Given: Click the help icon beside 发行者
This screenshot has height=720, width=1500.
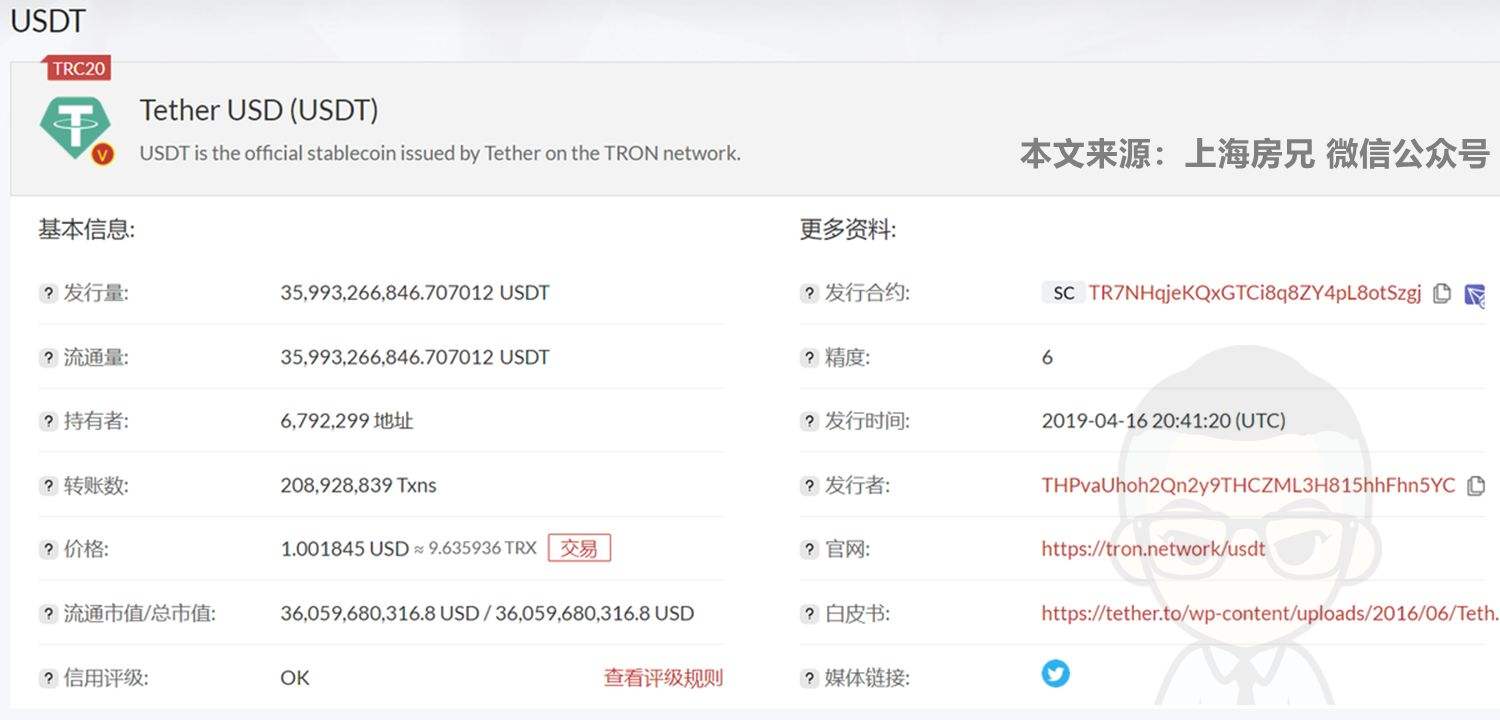Looking at the screenshot, I should [809, 486].
